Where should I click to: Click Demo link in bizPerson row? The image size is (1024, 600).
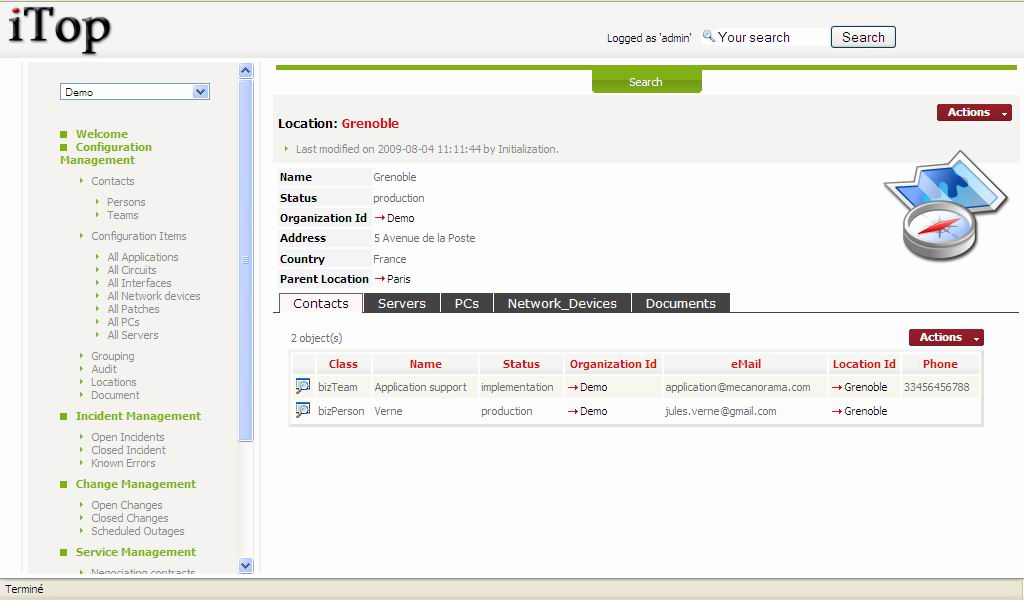pyautogui.click(x=593, y=411)
